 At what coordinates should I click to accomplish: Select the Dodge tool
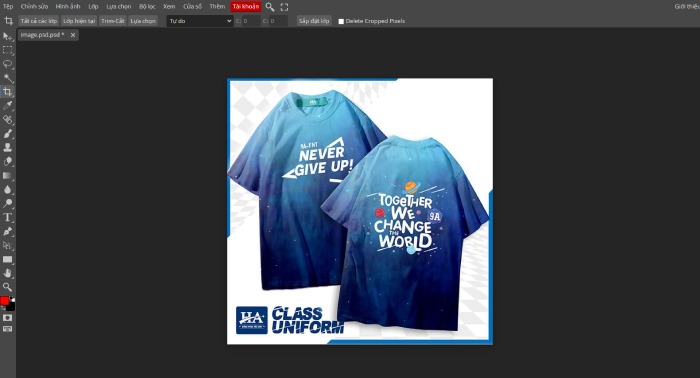(x=8, y=204)
